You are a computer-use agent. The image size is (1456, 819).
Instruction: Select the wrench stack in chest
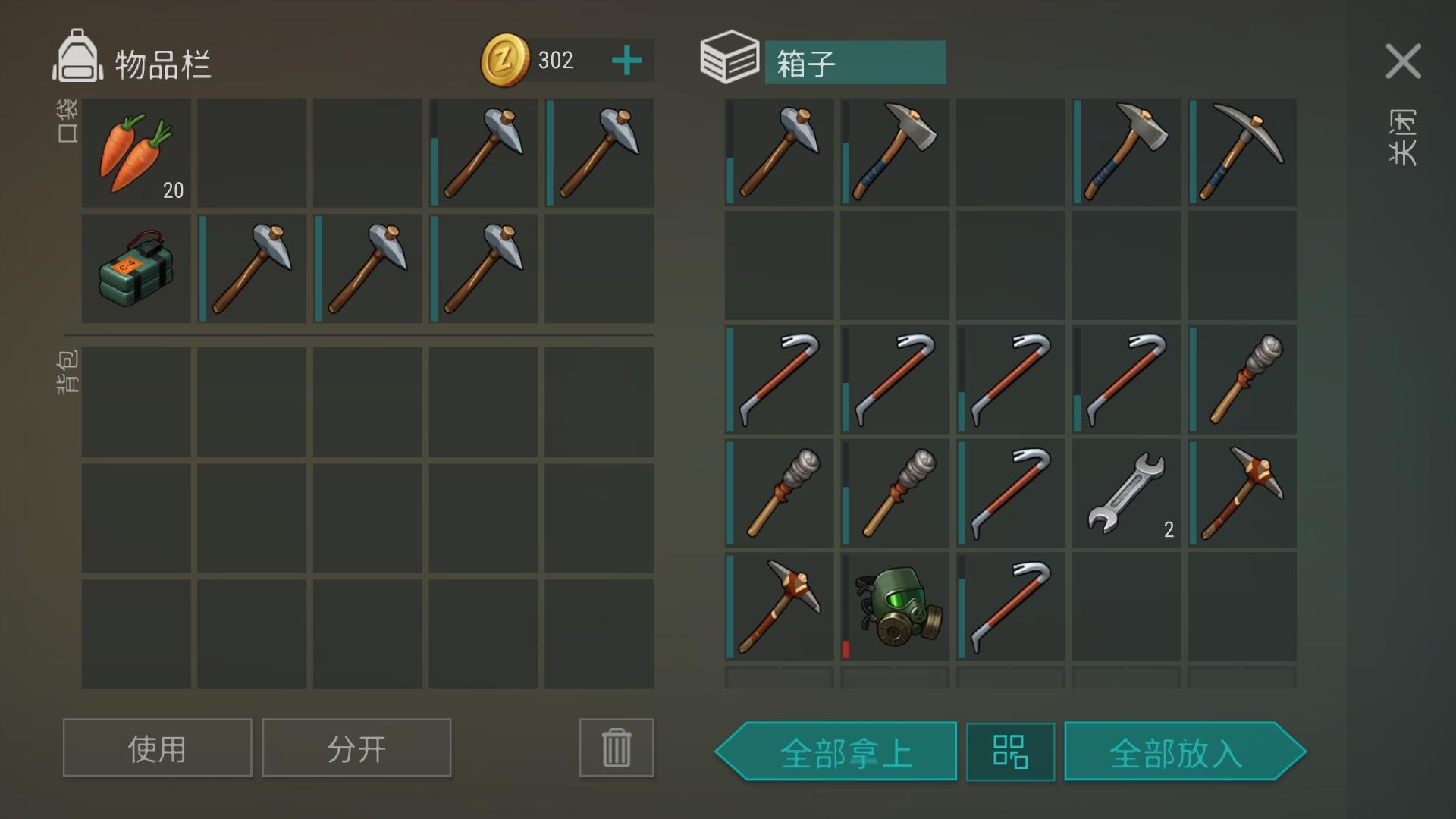click(1126, 493)
